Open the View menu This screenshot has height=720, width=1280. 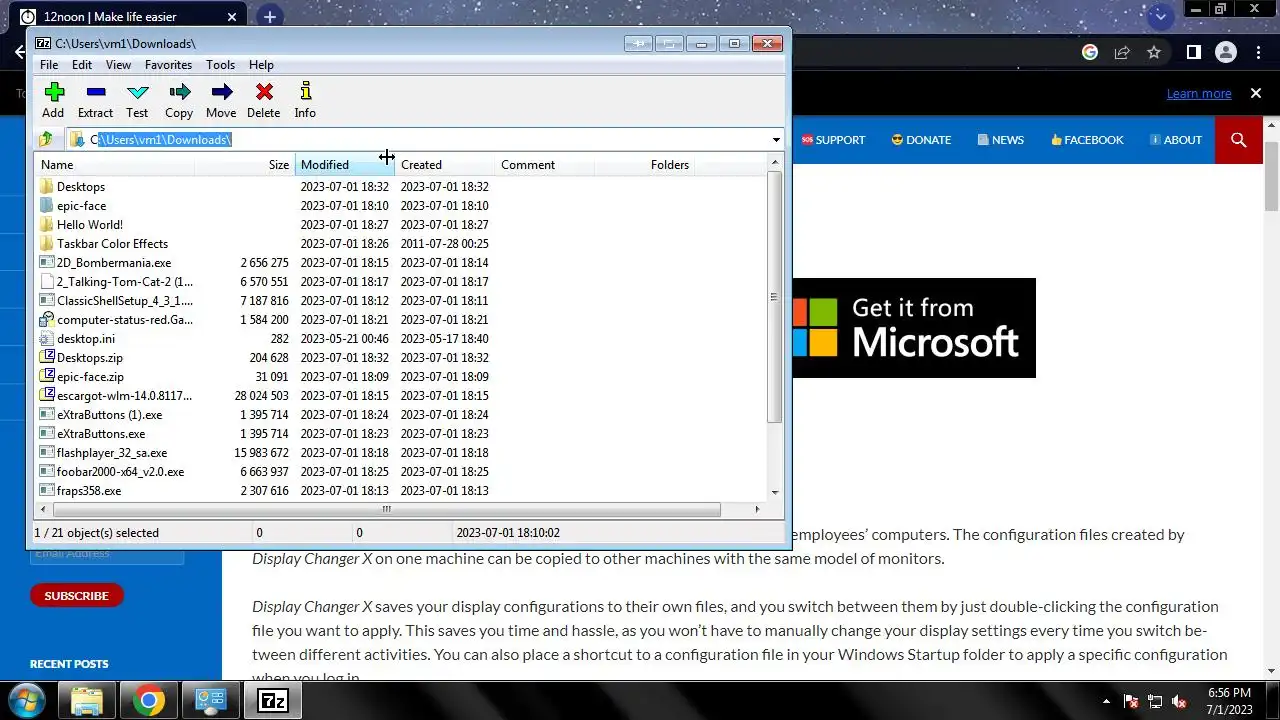118,65
